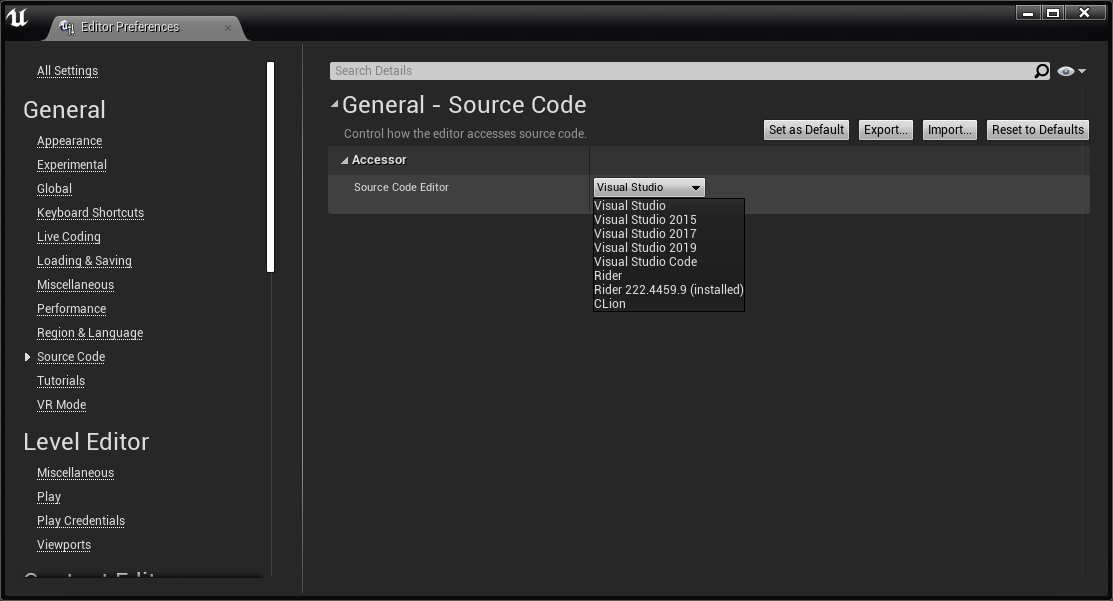
Task: Click the Source Code Editor label
Action: [401, 187]
